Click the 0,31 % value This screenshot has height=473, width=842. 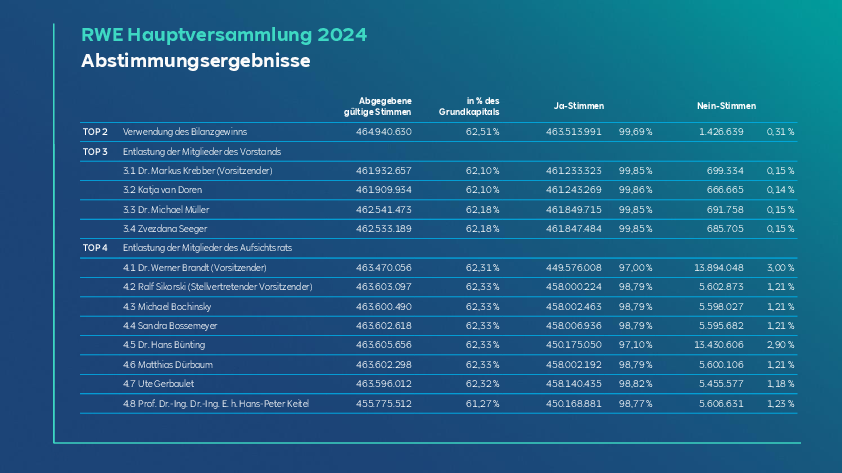[780, 132]
